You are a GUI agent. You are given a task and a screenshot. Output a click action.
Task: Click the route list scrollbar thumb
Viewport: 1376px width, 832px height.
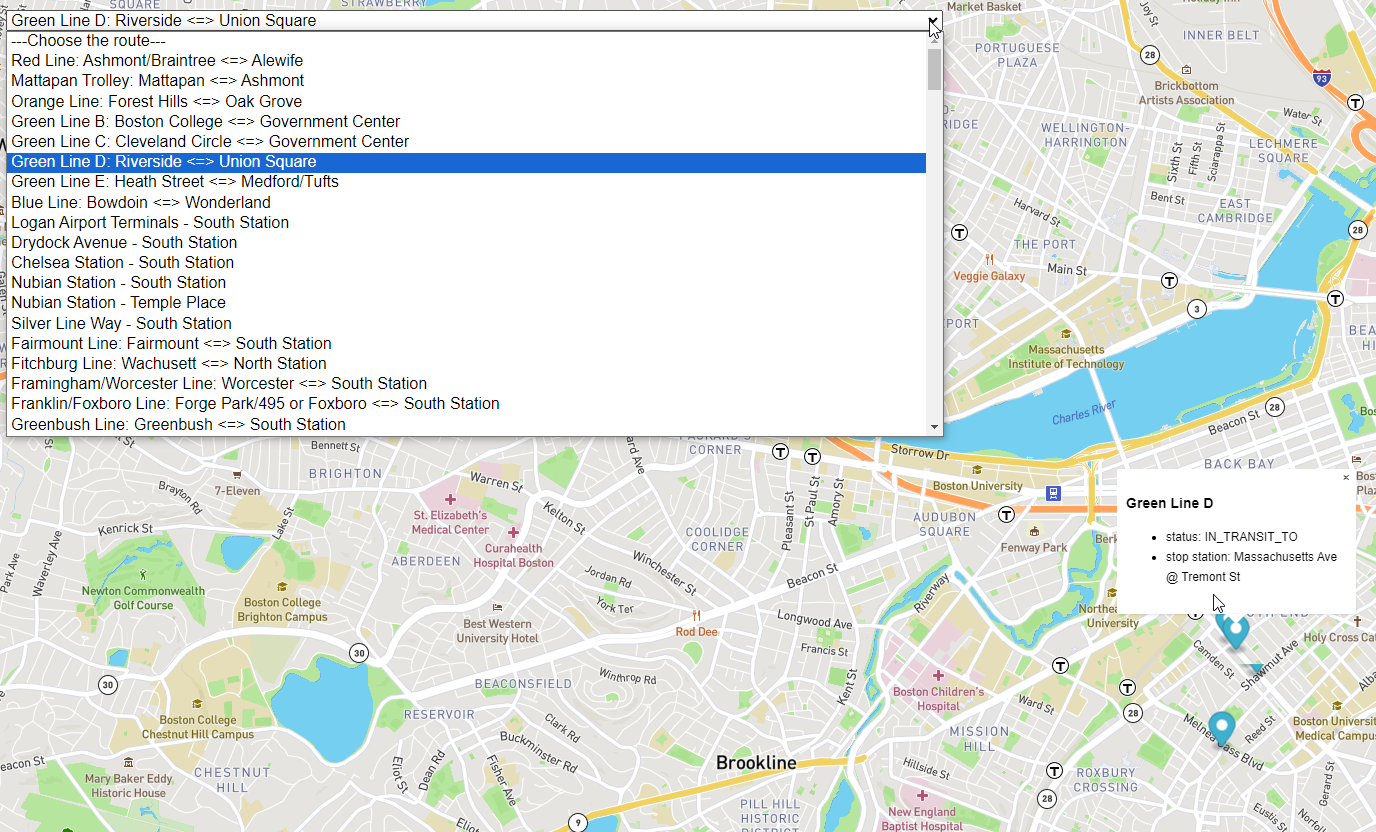click(x=934, y=70)
